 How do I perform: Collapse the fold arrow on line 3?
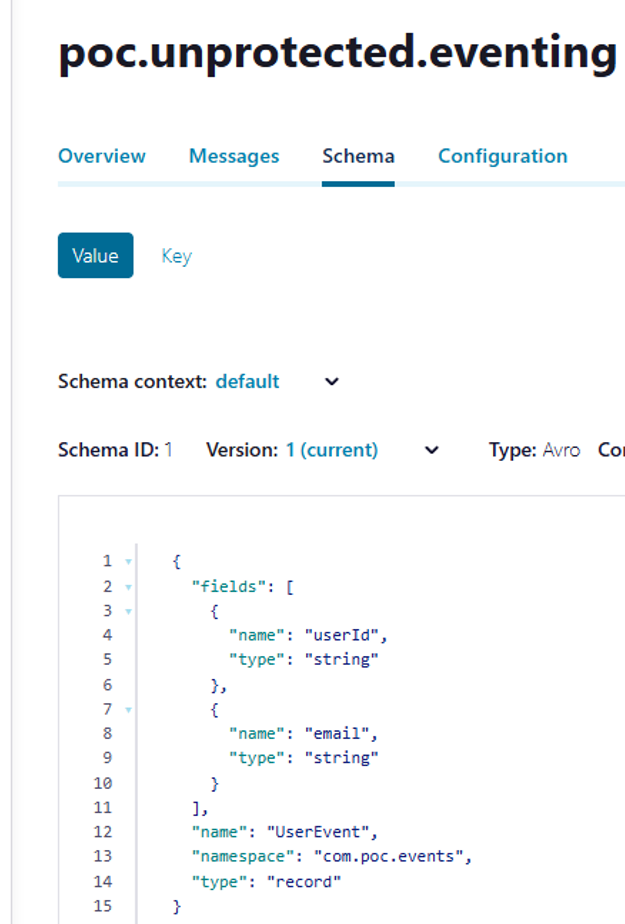[x=128, y=612]
